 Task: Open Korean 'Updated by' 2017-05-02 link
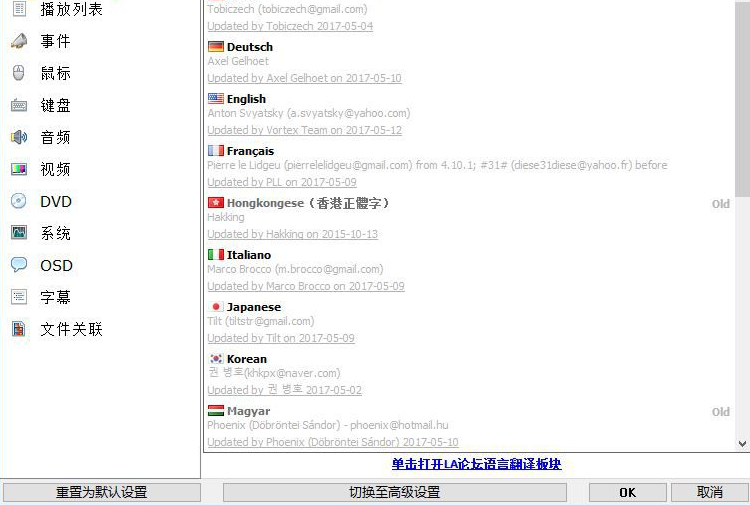coord(285,390)
